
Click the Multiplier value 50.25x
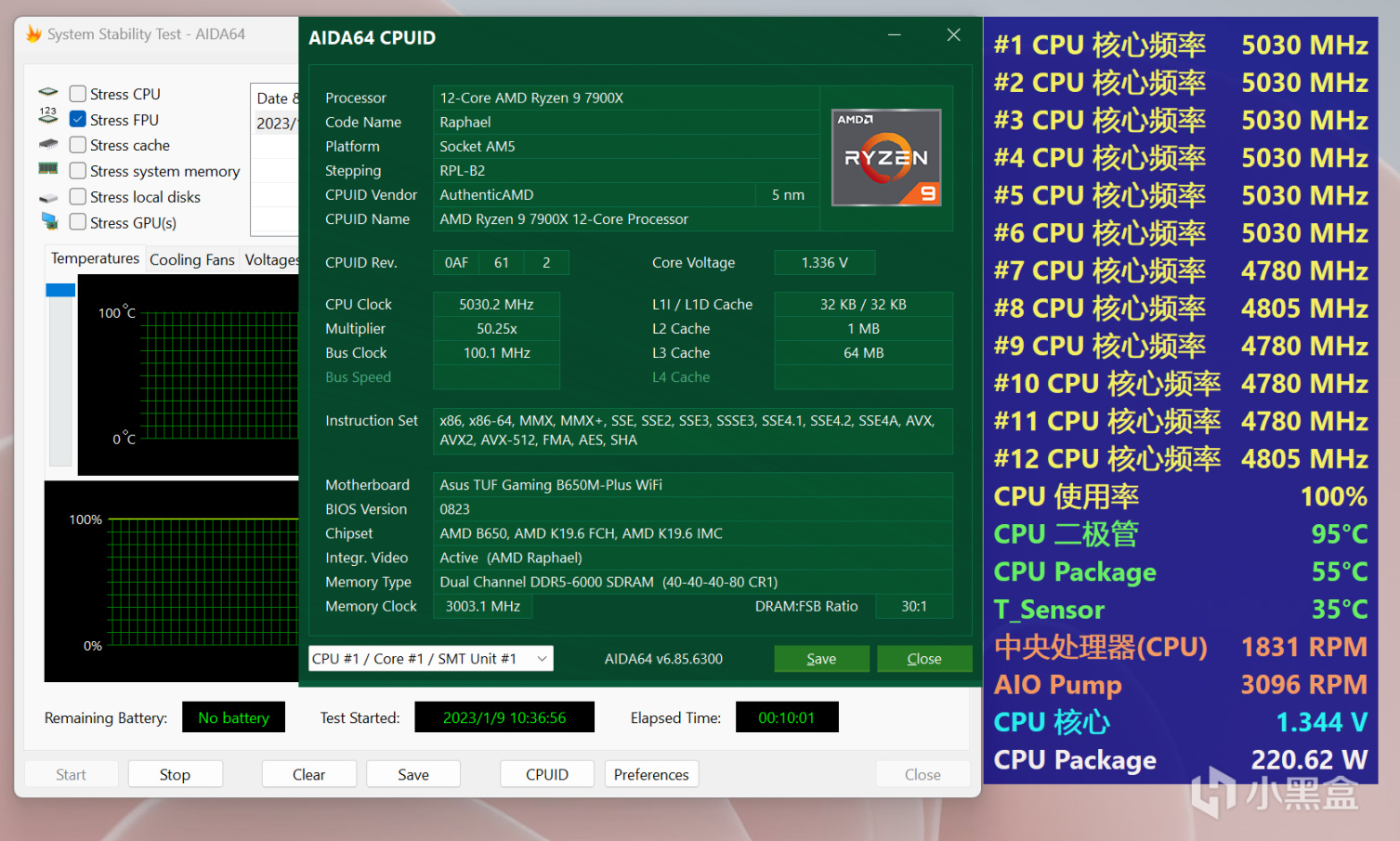(497, 328)
